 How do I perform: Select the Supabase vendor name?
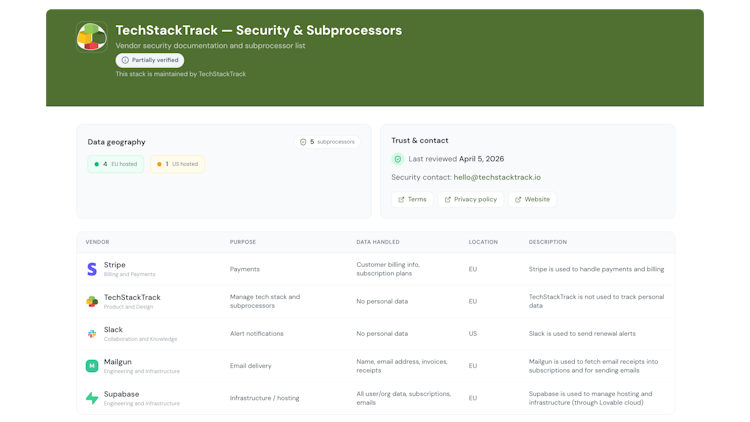(x=121, y=394)
